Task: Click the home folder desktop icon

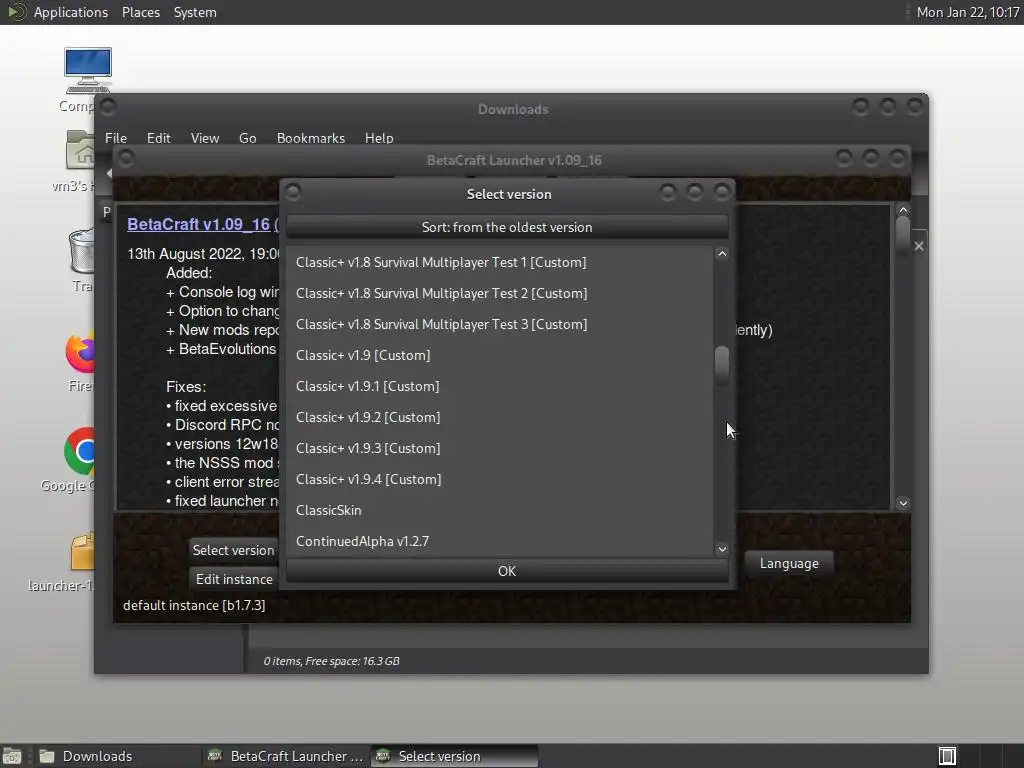Action: (x=80, y=150)
